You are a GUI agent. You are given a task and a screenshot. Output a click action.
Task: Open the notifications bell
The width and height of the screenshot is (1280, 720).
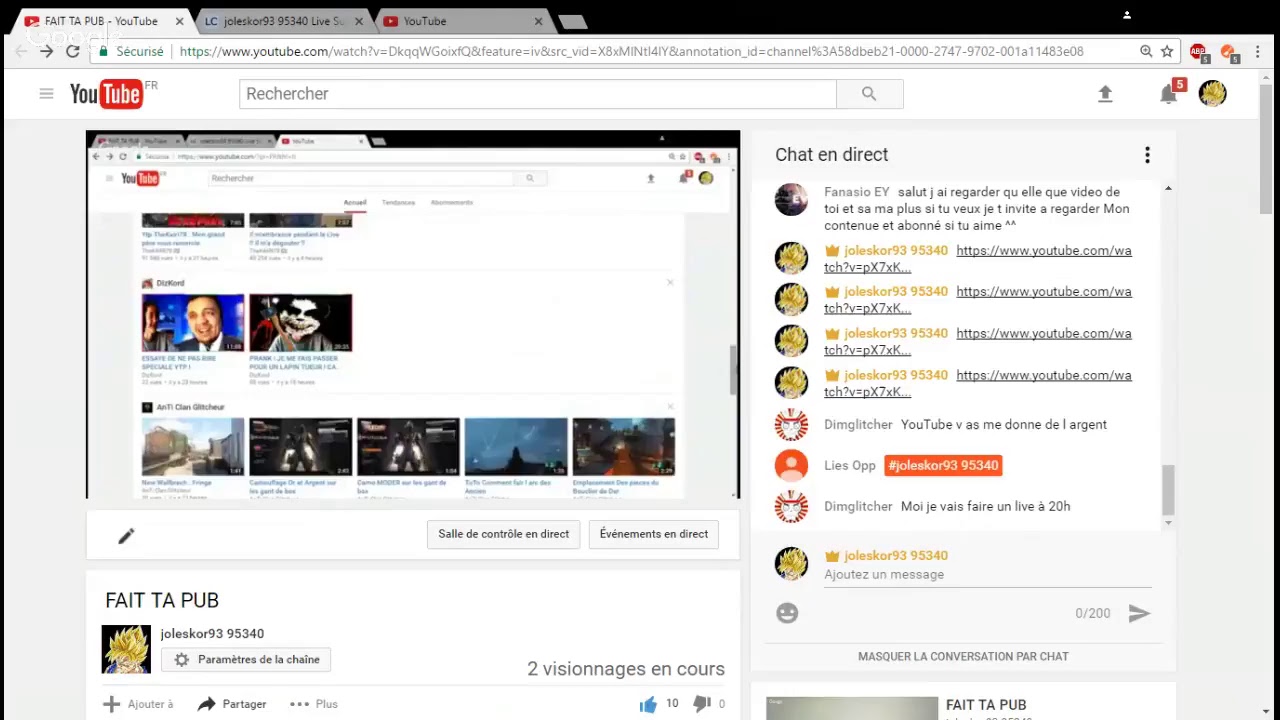(x=1168, y=94)
